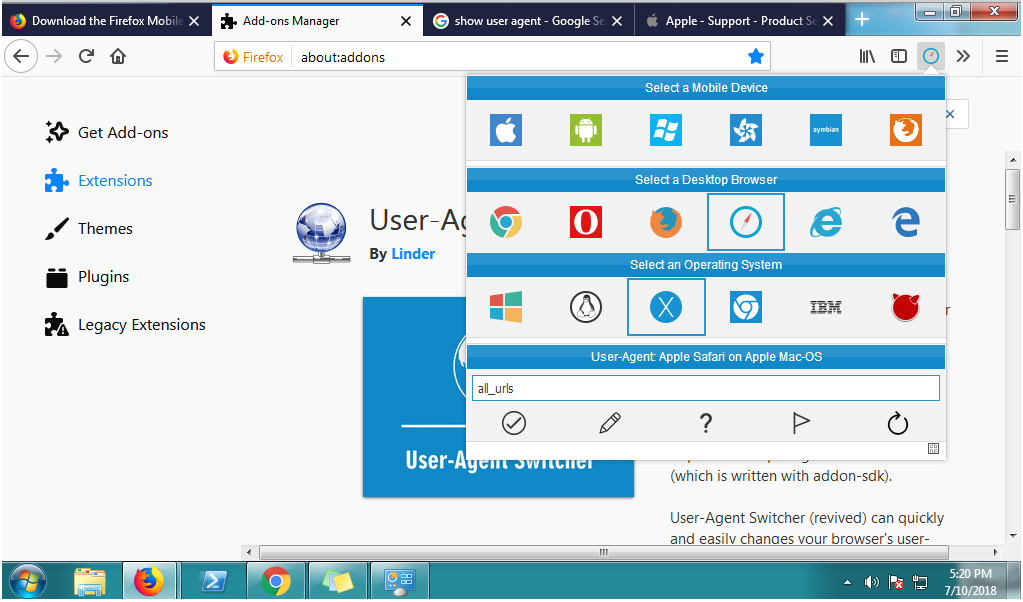Edit user-agent with the pencil icon
Screen dimensions: 1023x602
(610, 423)
